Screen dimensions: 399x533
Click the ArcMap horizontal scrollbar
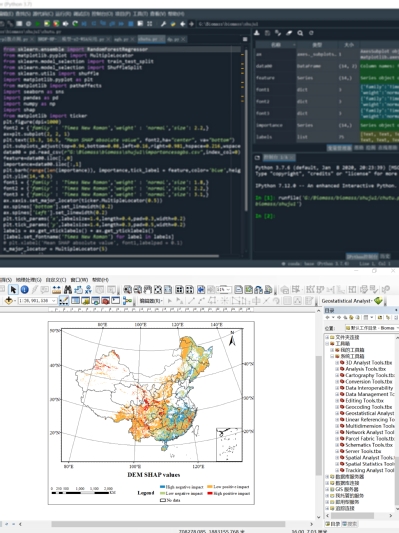coord(168,524)
